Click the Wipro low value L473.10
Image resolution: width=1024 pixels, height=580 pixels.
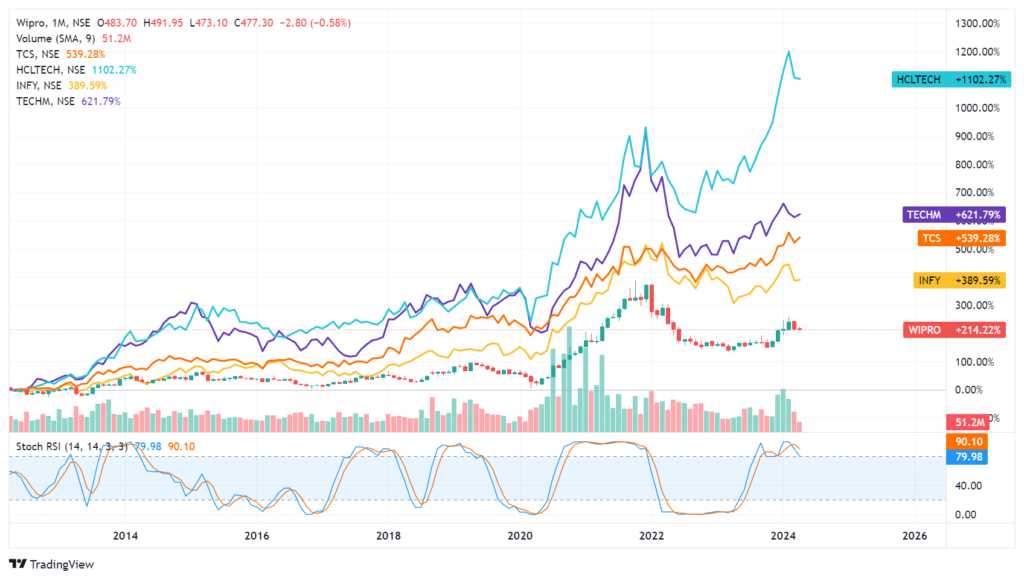point(208,23)
